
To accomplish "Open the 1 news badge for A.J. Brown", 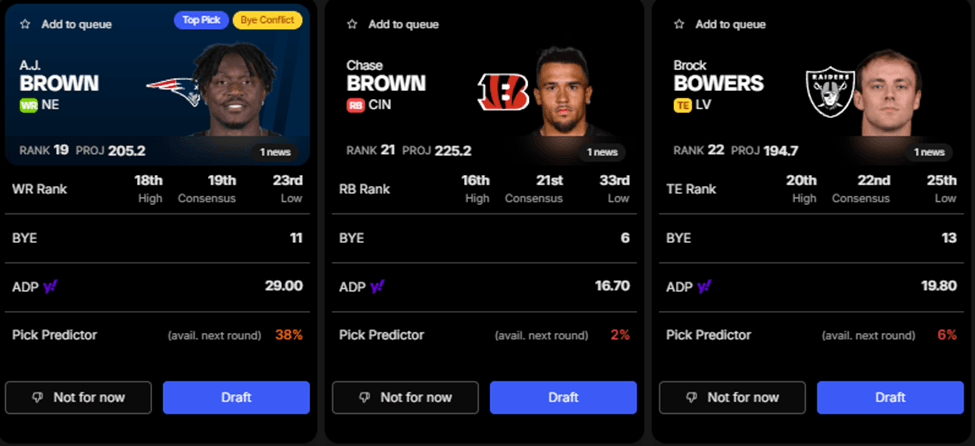I will [x=275, y=152].
